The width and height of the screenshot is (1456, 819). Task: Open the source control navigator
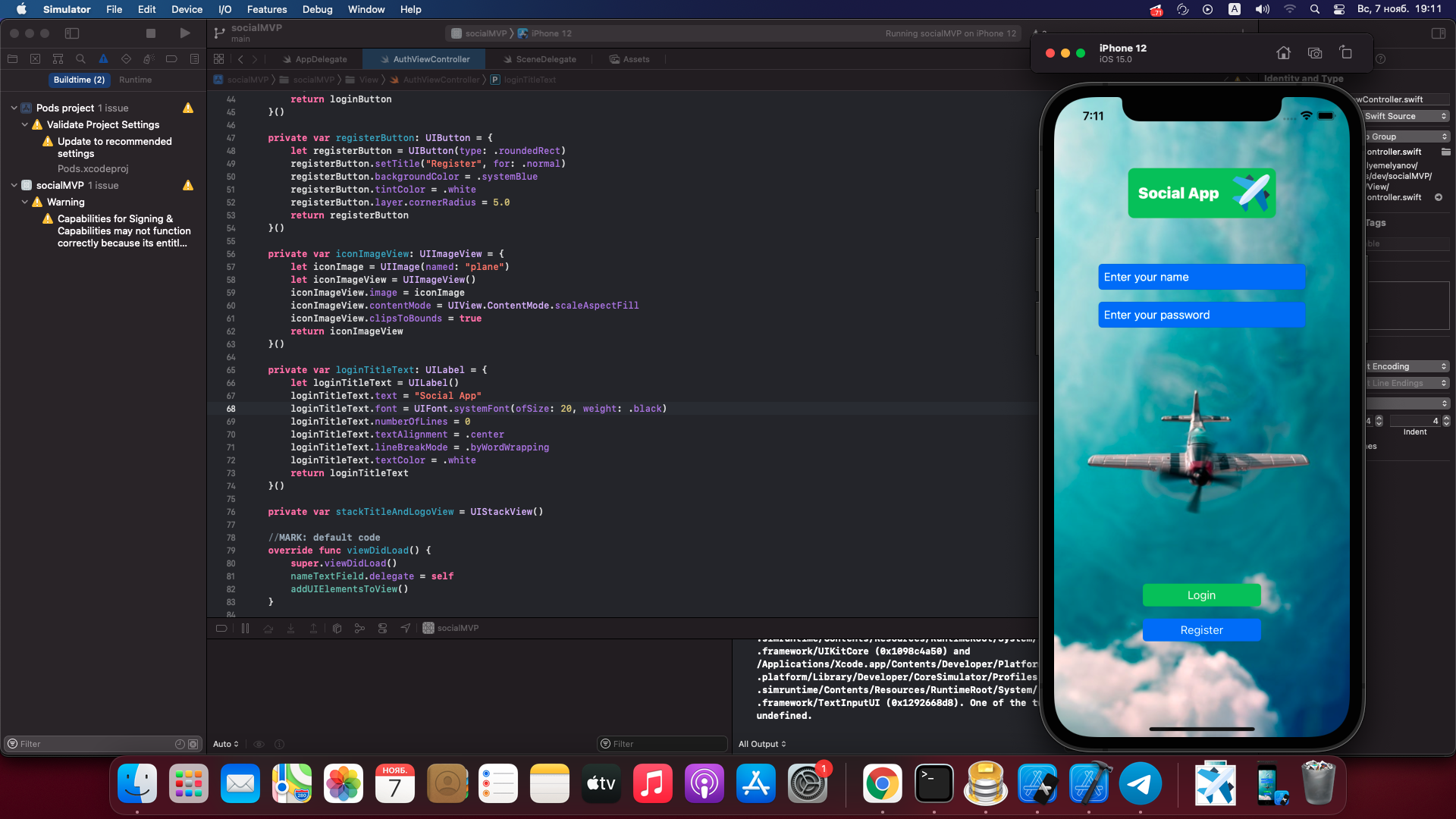pyautogui.click(x=35, y=59)
